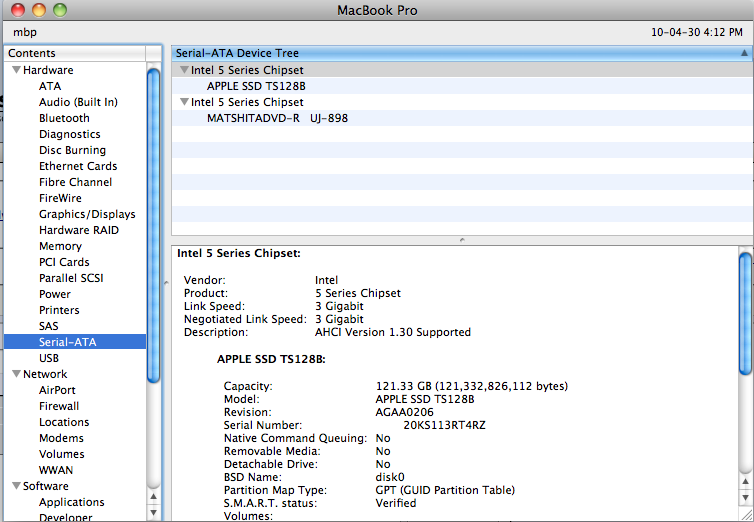The height and width of the screenshot is (522, 754).
Task: Select Volumes under Network
Action: pos(62,454)
